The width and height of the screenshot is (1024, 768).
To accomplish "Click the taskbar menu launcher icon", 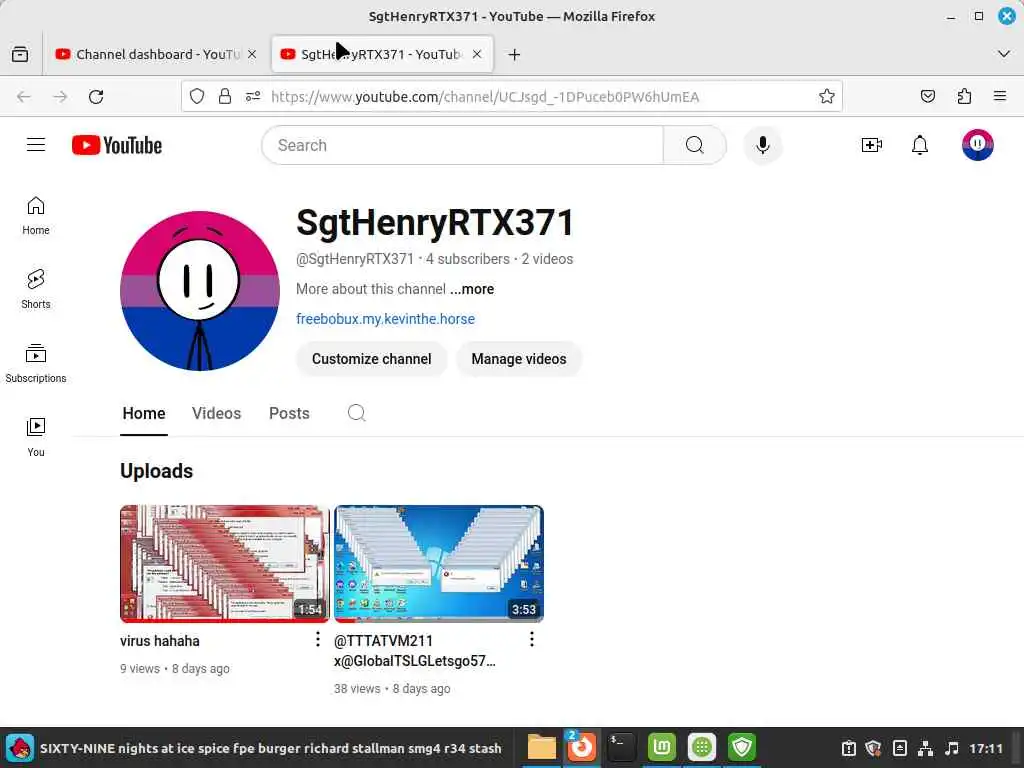I will tap(20, 748).
